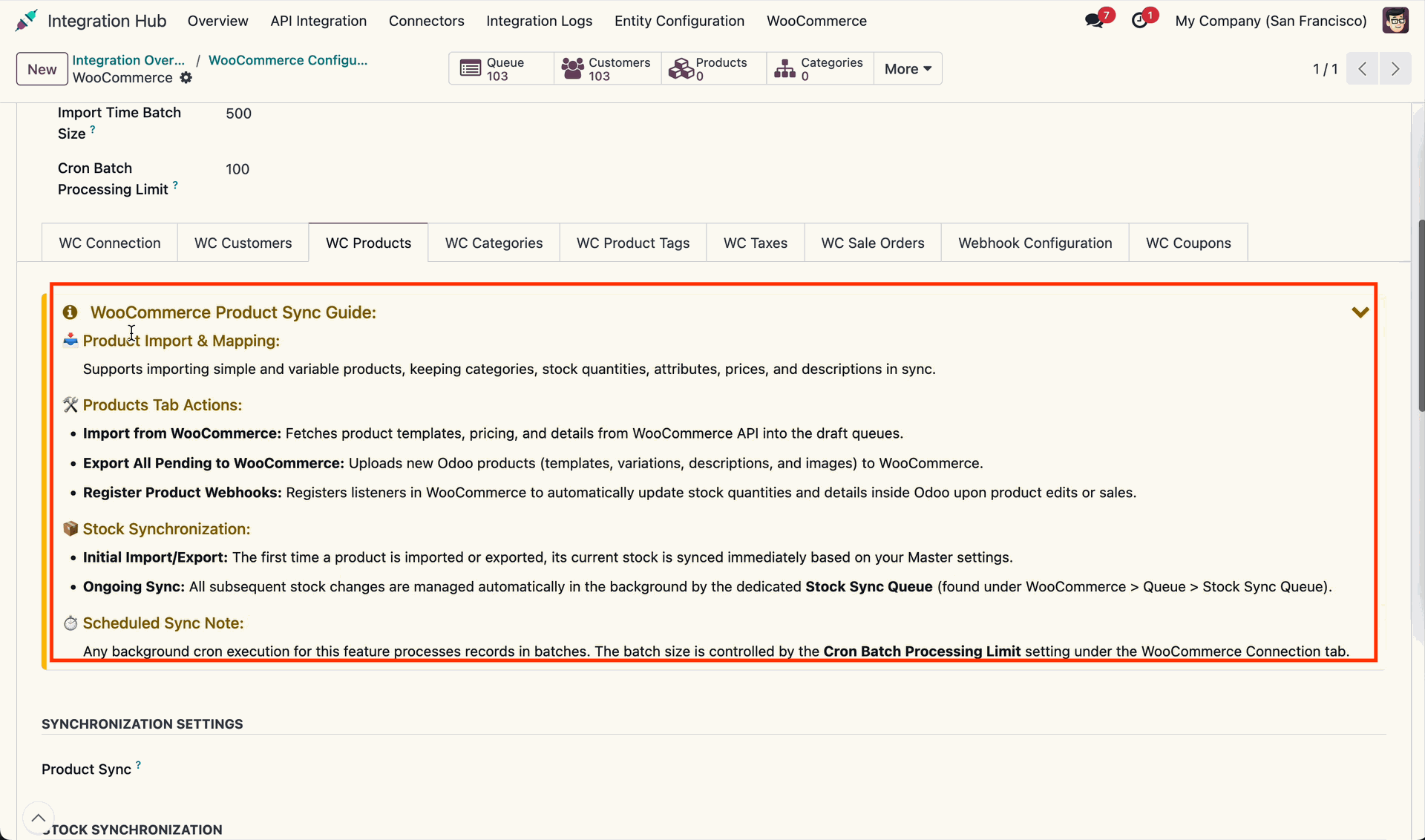Click the Product Sync field label

[x=86, y=770]
